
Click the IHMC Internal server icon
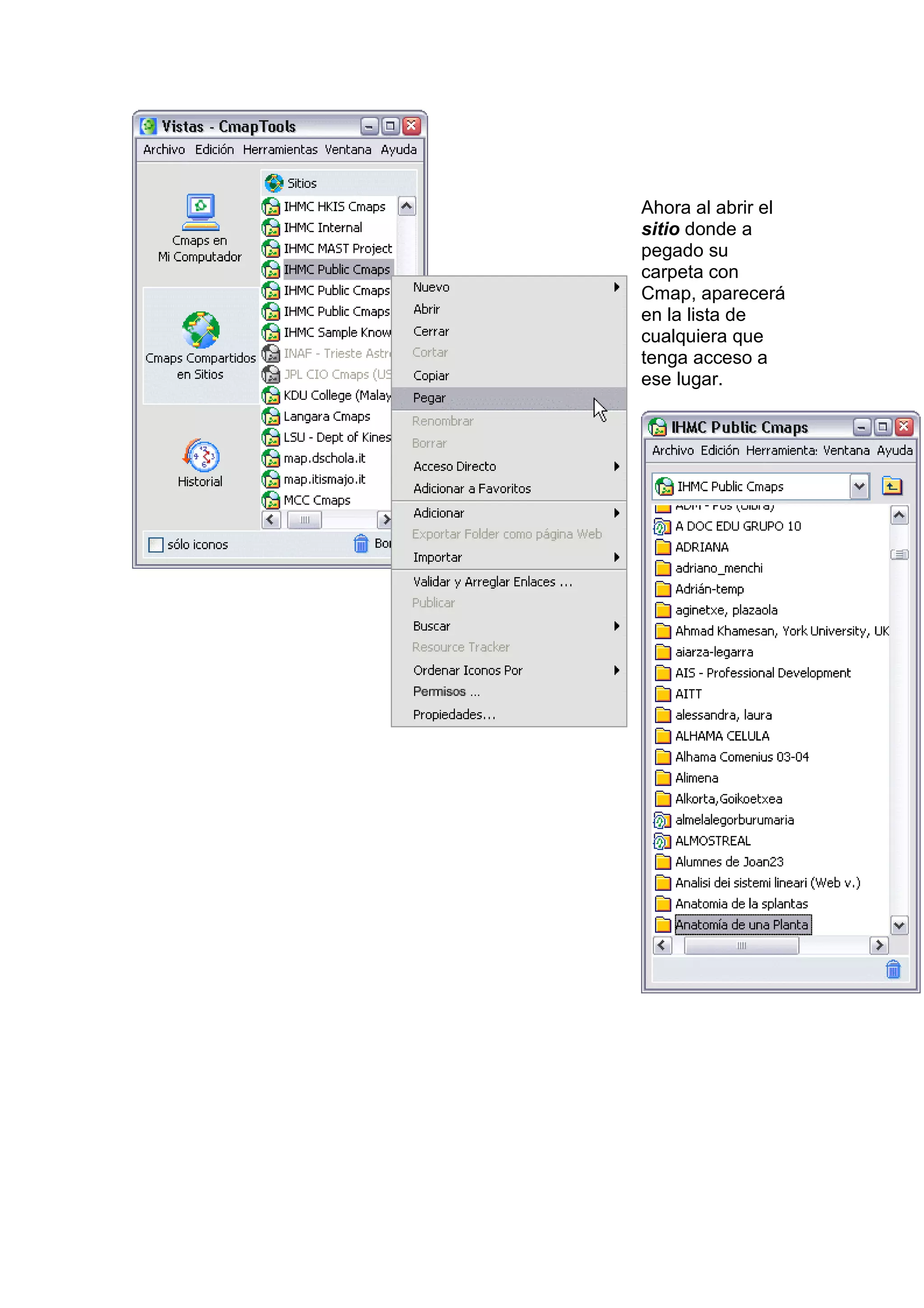click(x=271, y=227)
